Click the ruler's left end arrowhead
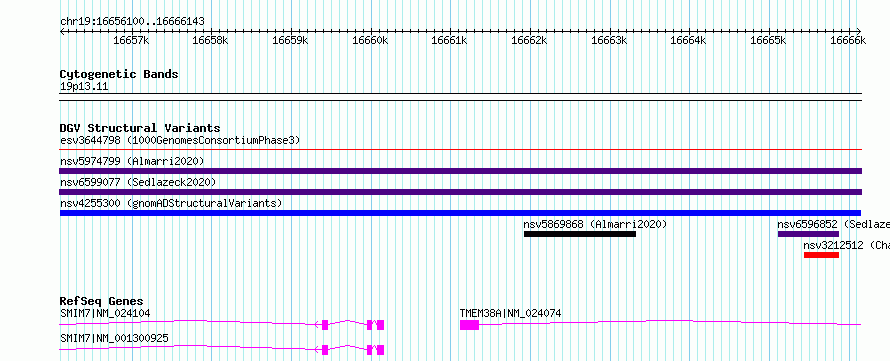This screenshot has height=361, width=890. [62, 31]
